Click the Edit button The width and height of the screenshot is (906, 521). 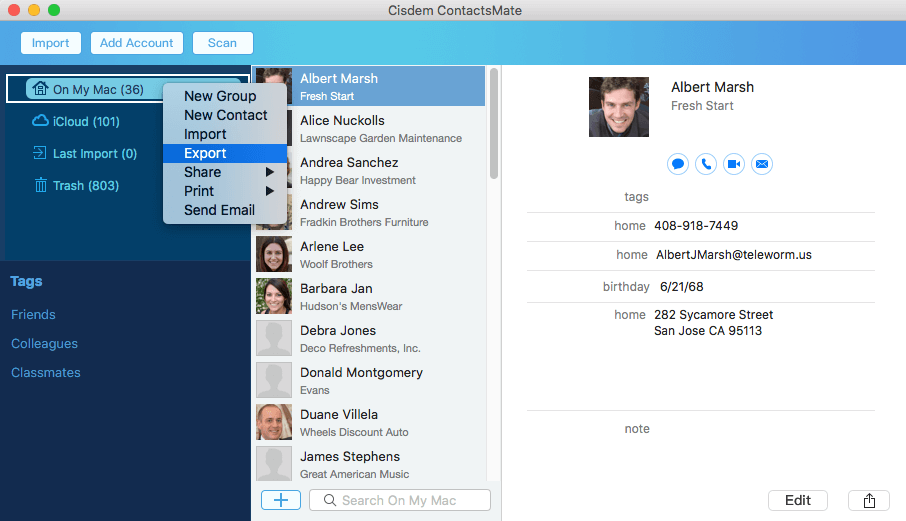point(797,500)
